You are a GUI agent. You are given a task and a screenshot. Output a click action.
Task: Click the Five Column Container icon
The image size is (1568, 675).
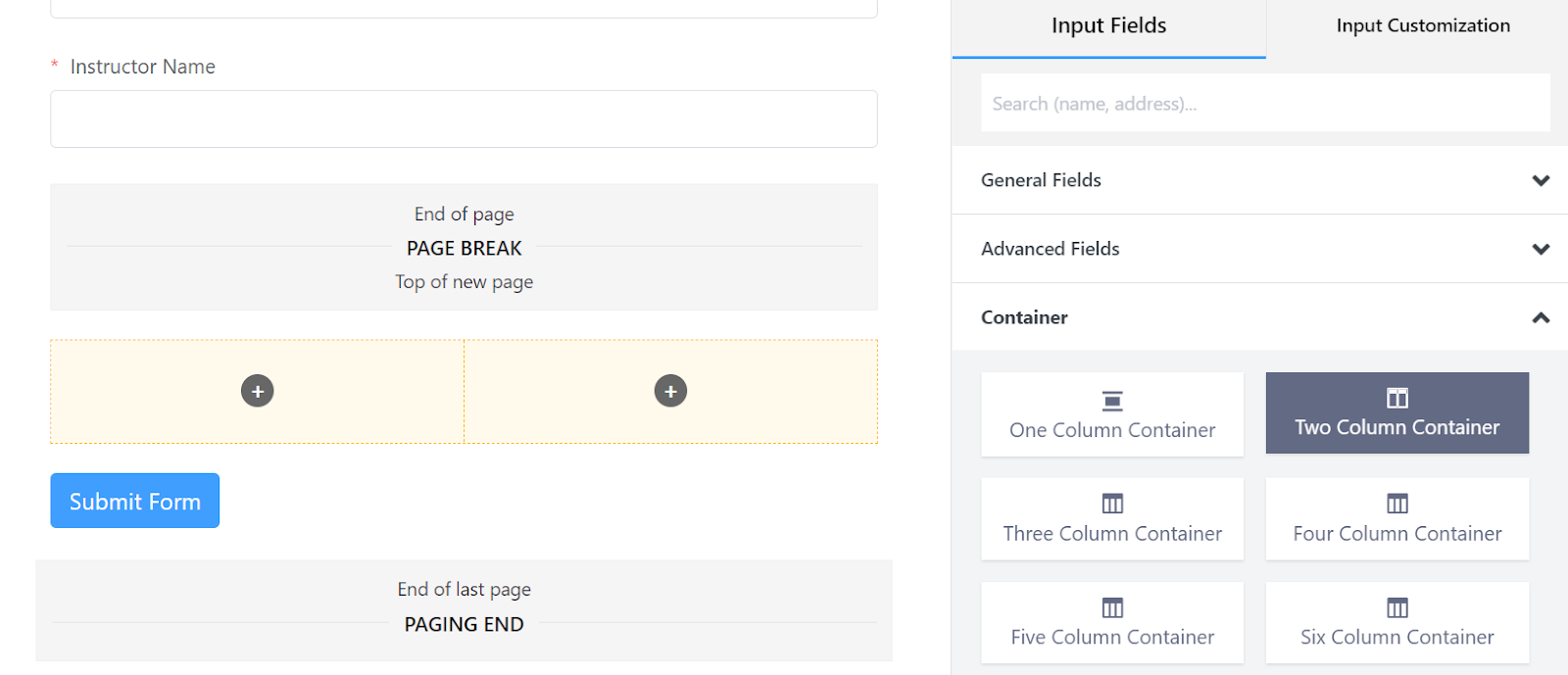pyautogui.click(x=1112, y=607)
